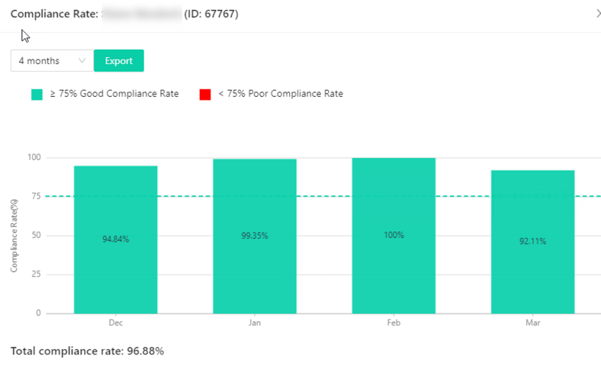The height and width of the screenshot is (366, 601).
Task: Click the Compliance Rate(%) axis title
Action: point(14,236)
